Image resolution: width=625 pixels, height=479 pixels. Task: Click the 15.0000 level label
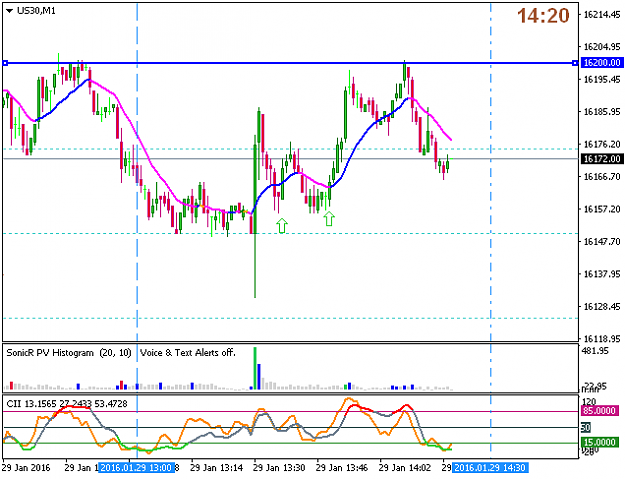coord(600,442)
